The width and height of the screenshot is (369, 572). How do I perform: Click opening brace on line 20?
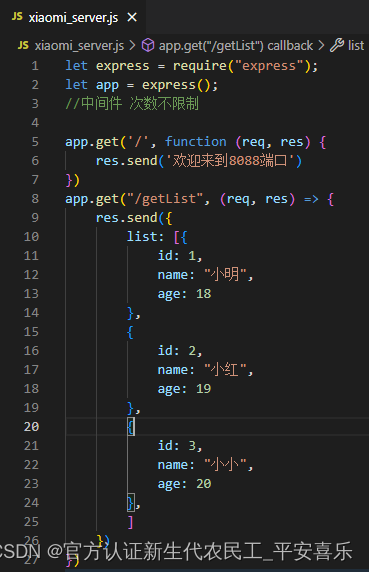131,427
